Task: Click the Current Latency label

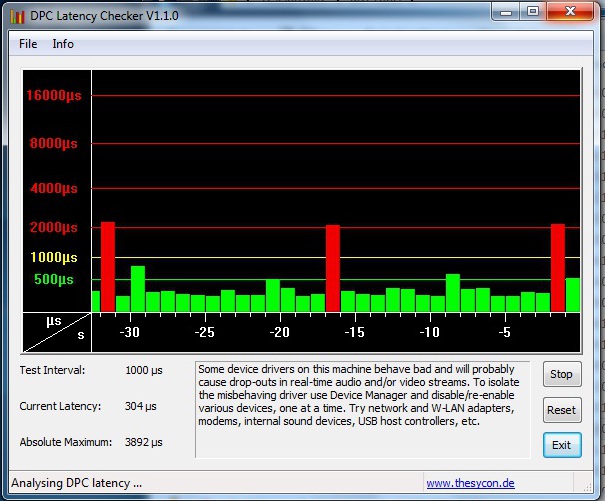Action: click(x=60, y=406)
